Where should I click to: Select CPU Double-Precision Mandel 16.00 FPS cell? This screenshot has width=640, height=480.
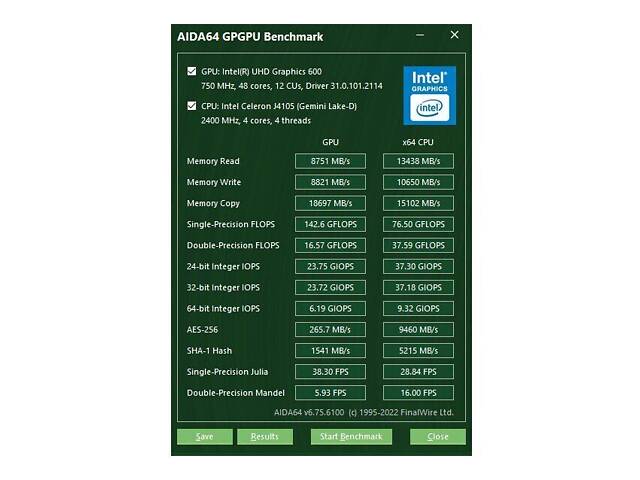pos(418,392)
